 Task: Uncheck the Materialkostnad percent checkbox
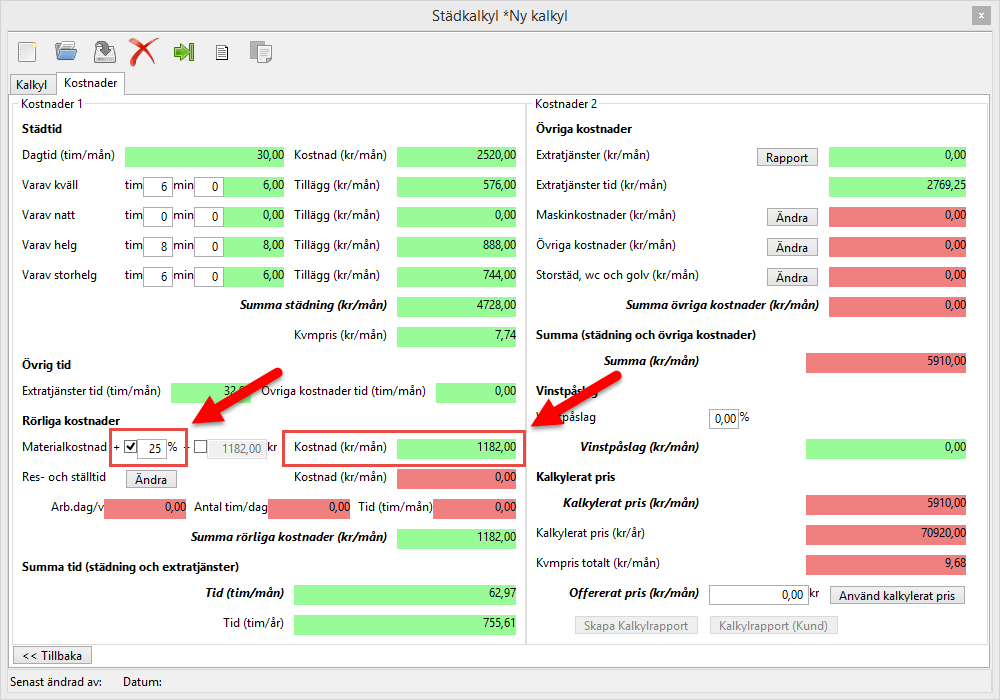point(130,447)
